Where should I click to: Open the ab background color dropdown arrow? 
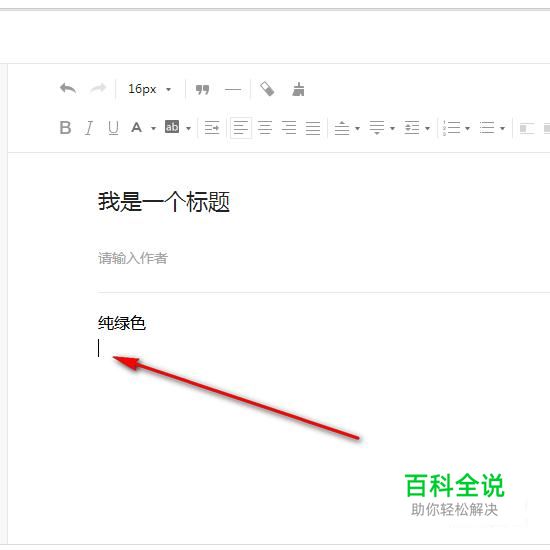point(188,128)
